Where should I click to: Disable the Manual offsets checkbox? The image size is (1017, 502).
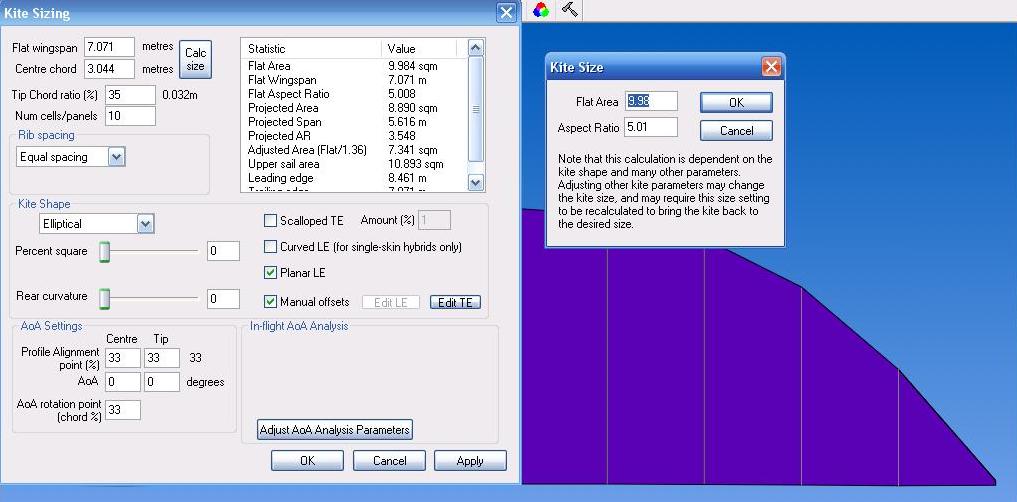(x=271, y=301)
